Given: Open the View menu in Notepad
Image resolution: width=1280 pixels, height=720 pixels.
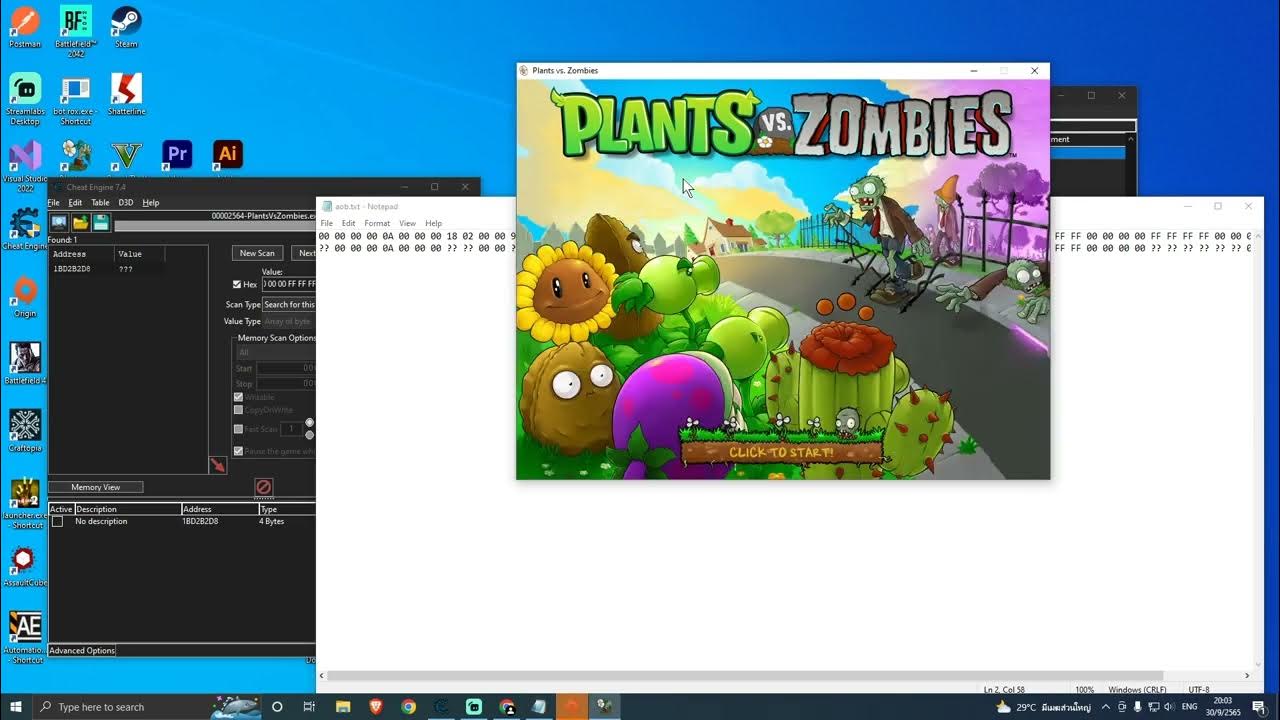Looking at the screenshot, I should [x=407, y=223].
